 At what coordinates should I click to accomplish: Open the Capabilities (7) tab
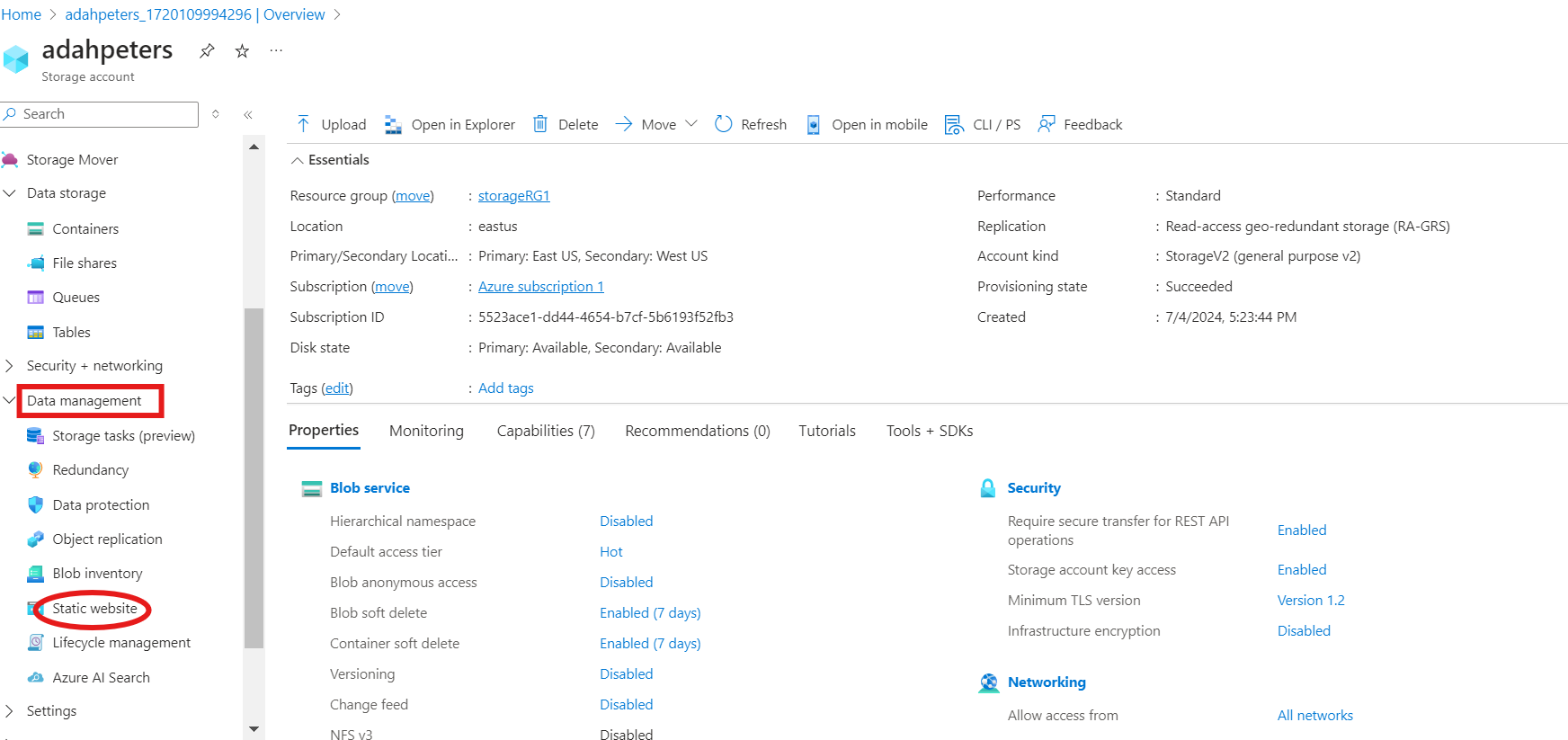click(546, 432)
